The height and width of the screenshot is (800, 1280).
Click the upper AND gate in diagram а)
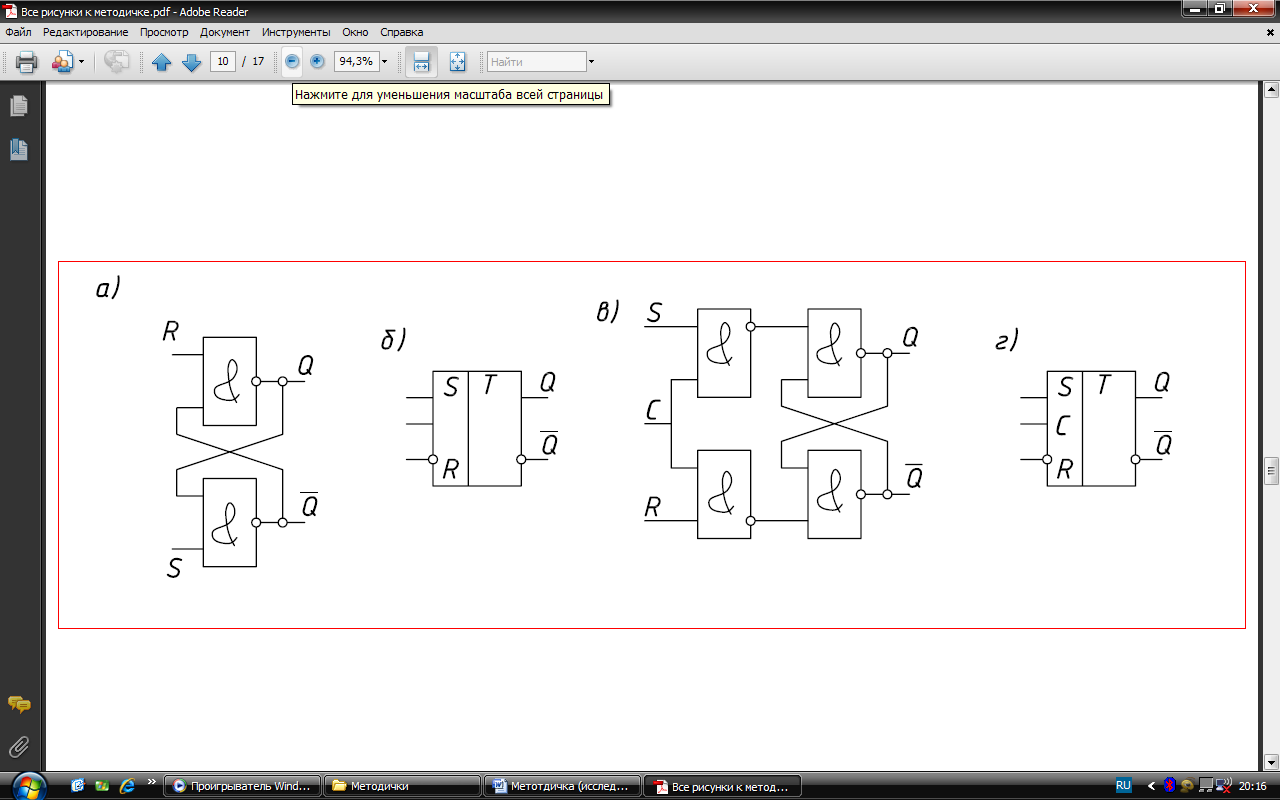(229, 381)
